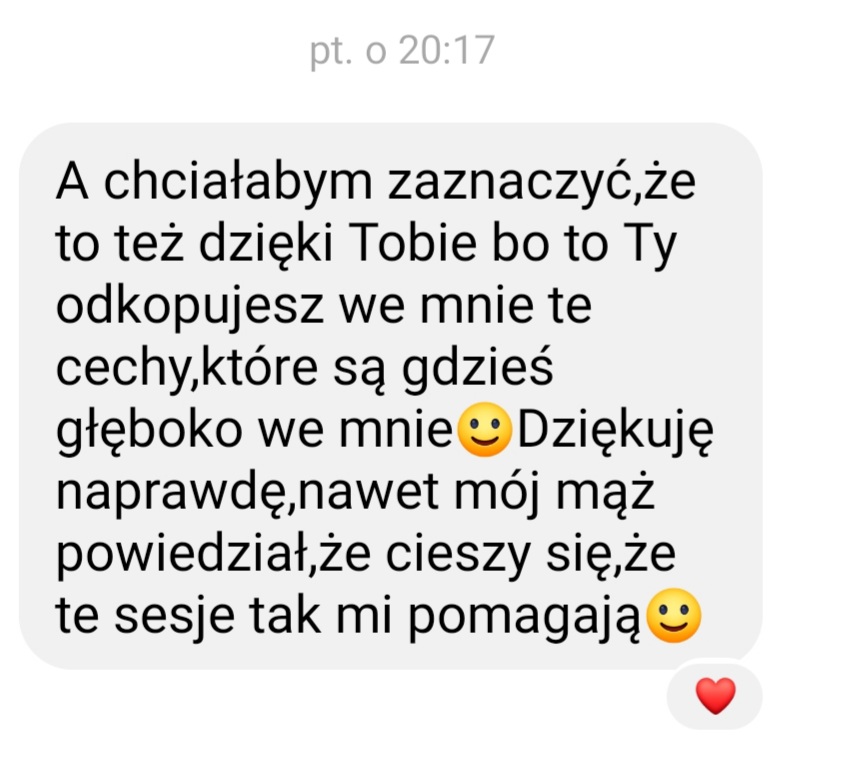Tap the word "głęboko" in the message

(x=149, y=431)
